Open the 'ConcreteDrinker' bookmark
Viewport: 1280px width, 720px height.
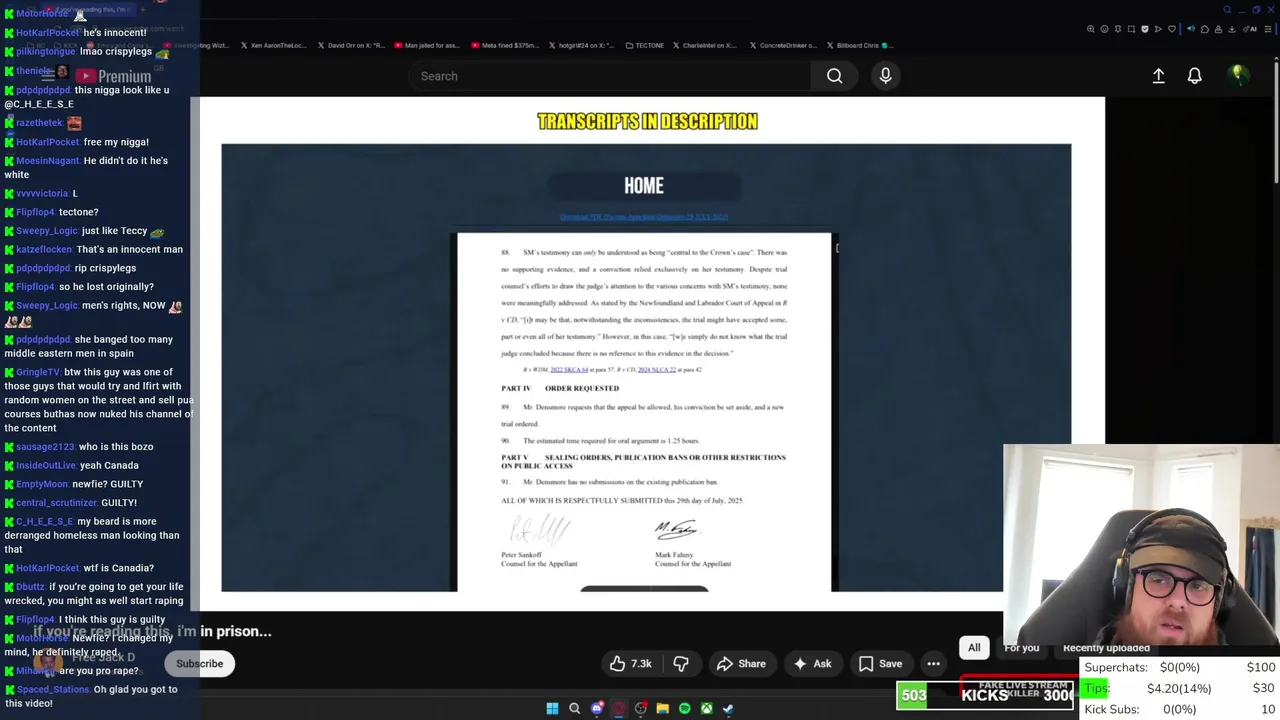click(x=783, y=45)
